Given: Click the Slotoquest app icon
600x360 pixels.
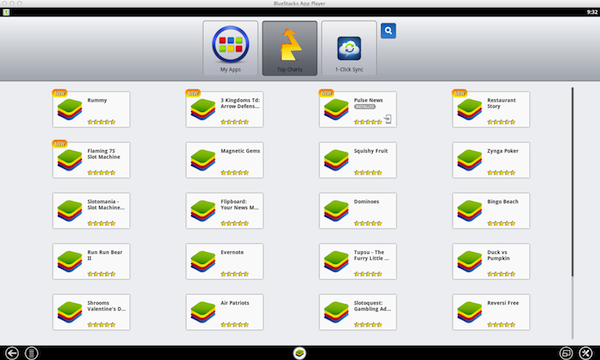Looking at the screenshot, I should pos(336,312).
